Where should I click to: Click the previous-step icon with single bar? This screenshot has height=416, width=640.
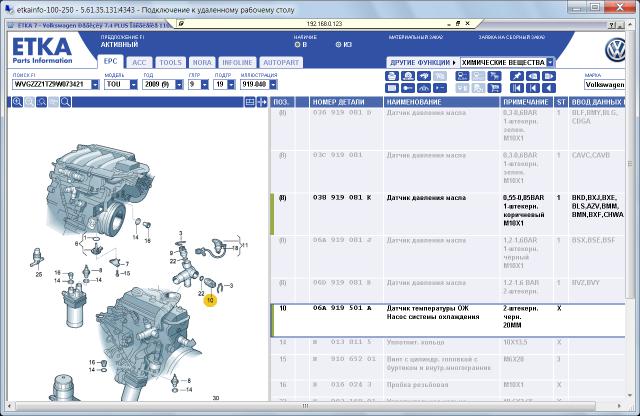click(533, 88)
